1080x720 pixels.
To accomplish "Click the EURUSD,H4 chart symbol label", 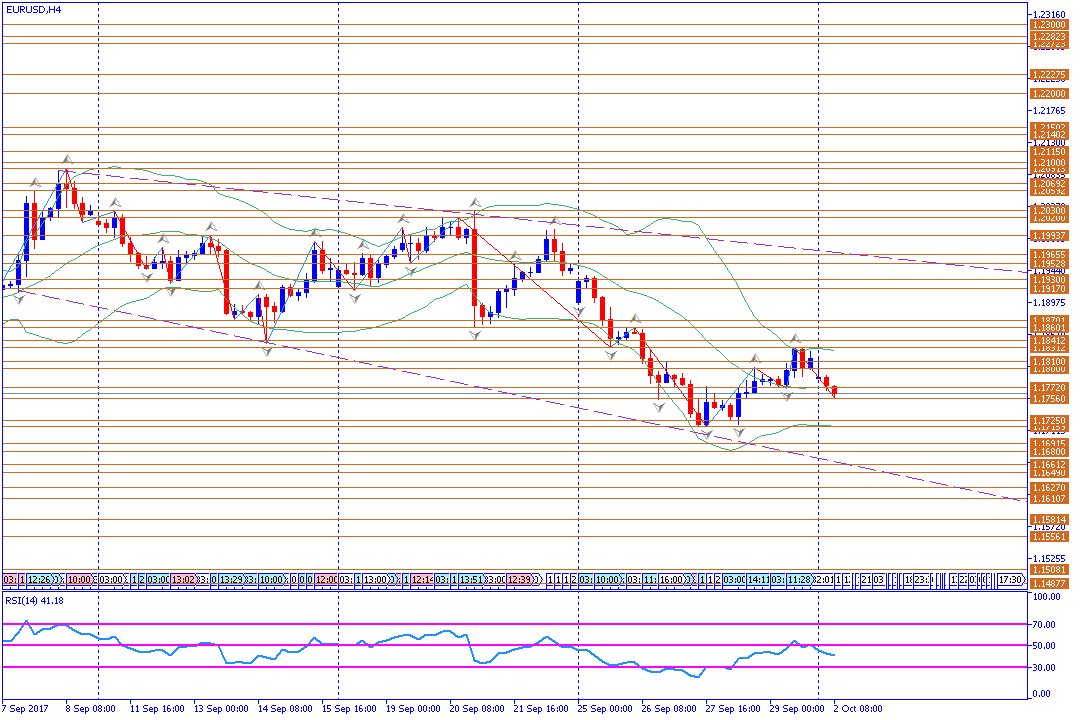I will tap(33, 10).
